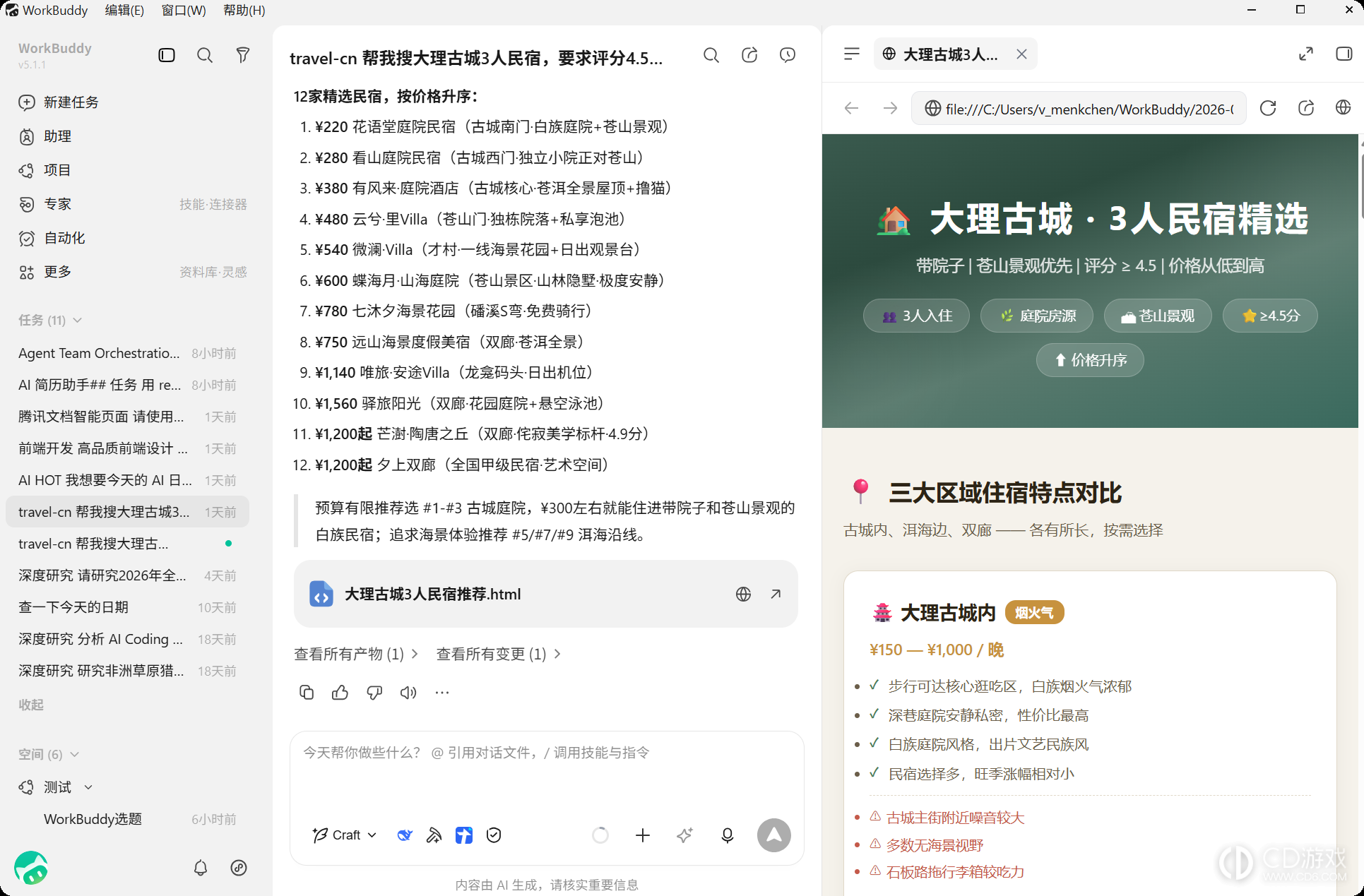
Task: Copy the response with the copy icon
Action: (x=307, y=693)
